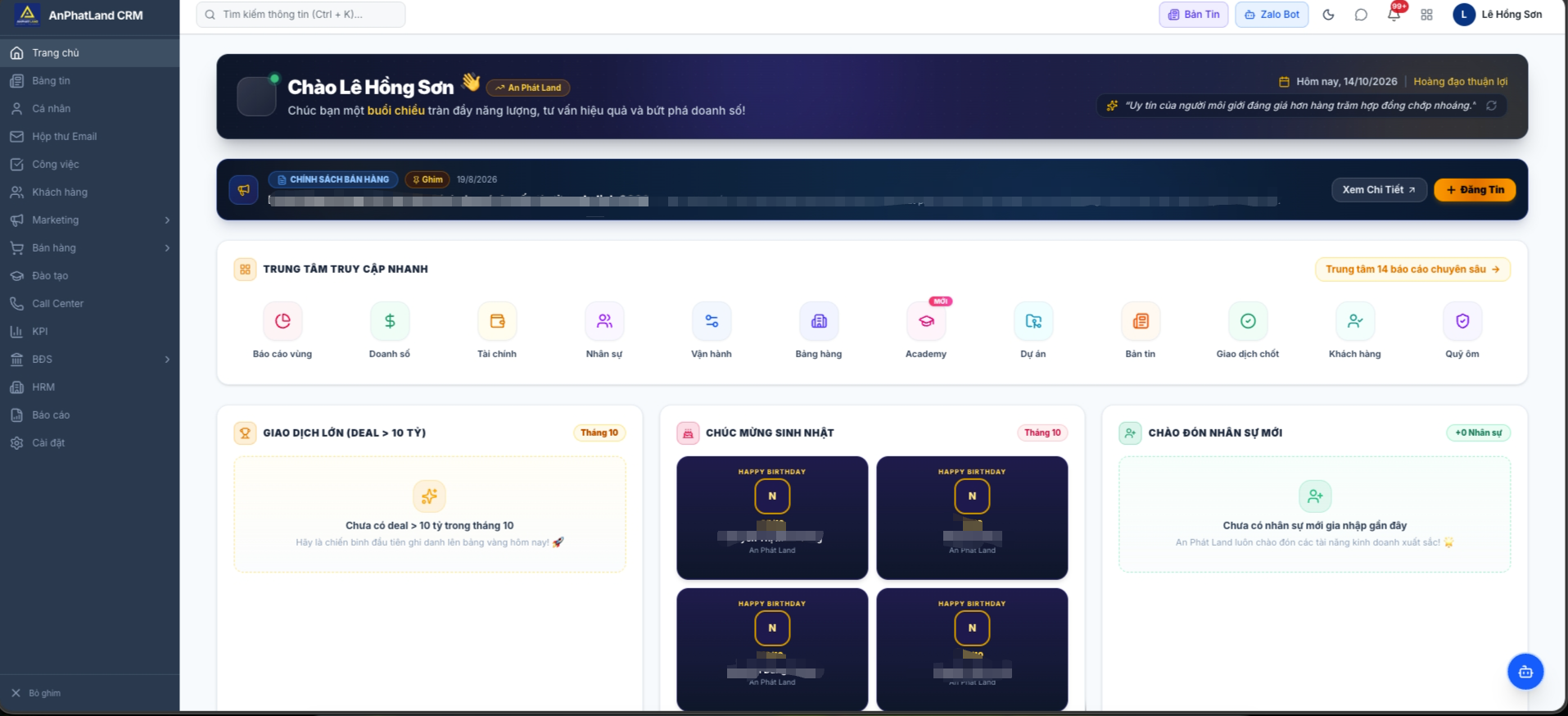Expand the Bán hàng sidebar submenu
Image resolution: width=1568 pixels, height=716 pixels.
tap(167, 248)
